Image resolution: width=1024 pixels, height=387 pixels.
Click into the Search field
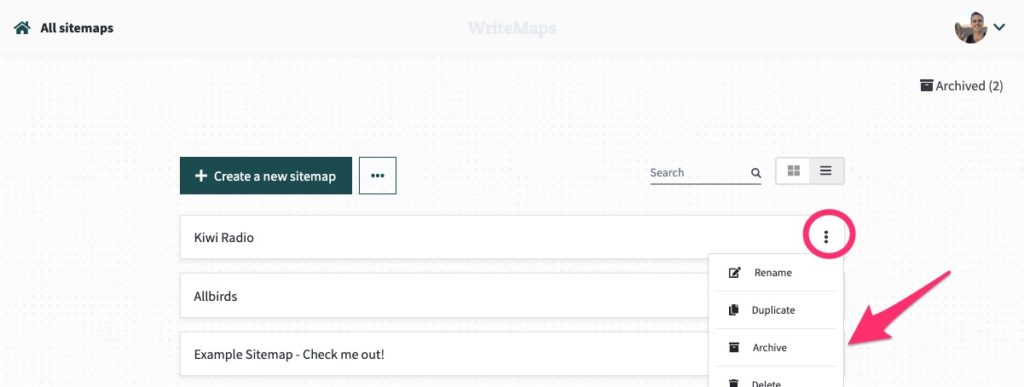(699, 173)
